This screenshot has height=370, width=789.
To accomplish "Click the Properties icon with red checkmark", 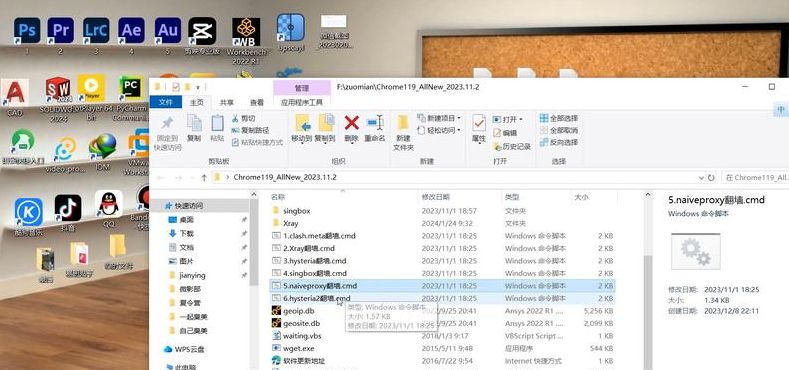I will point(479,123).
